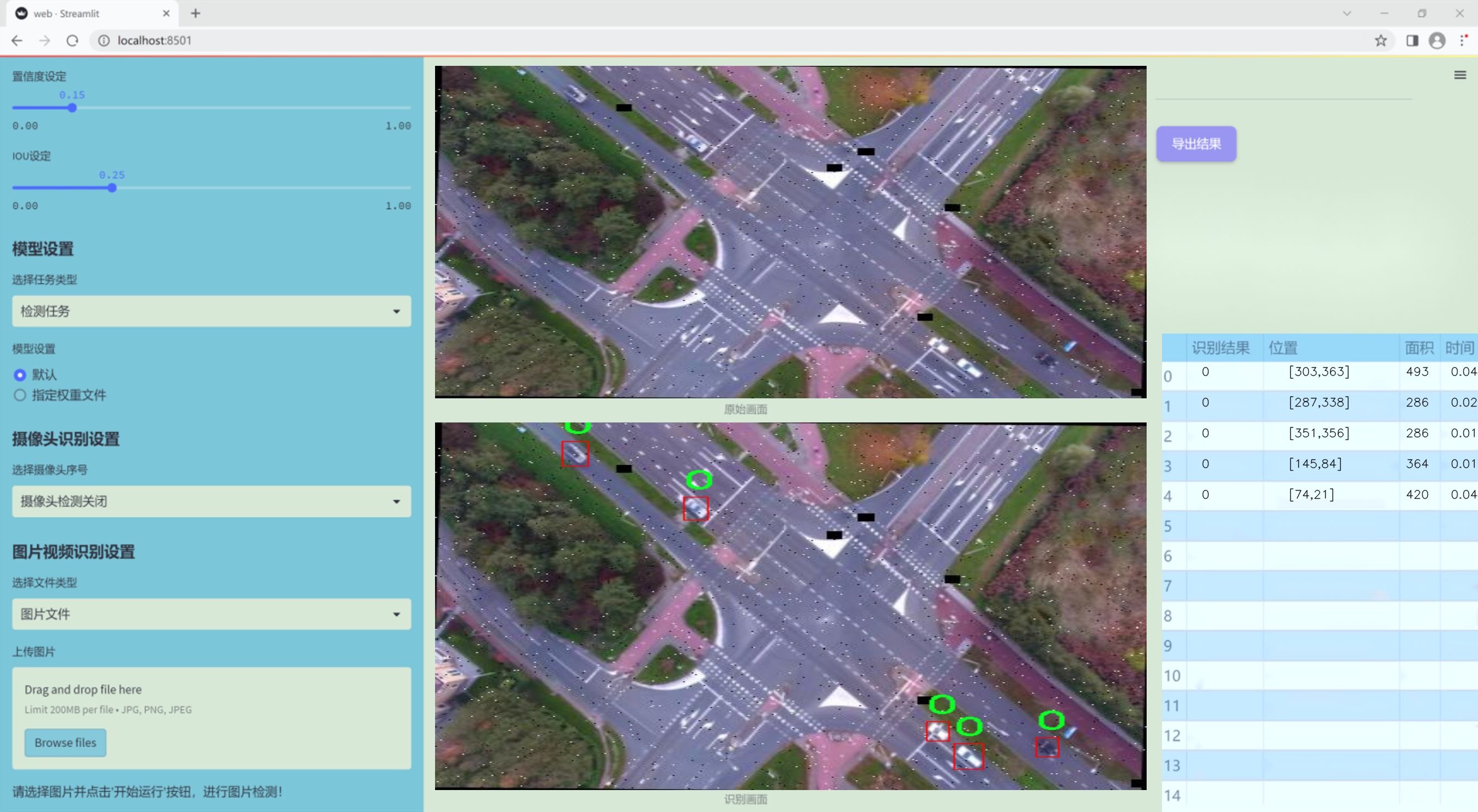Click the browser back arrow

pyautogui.click(x=17, y=41)
